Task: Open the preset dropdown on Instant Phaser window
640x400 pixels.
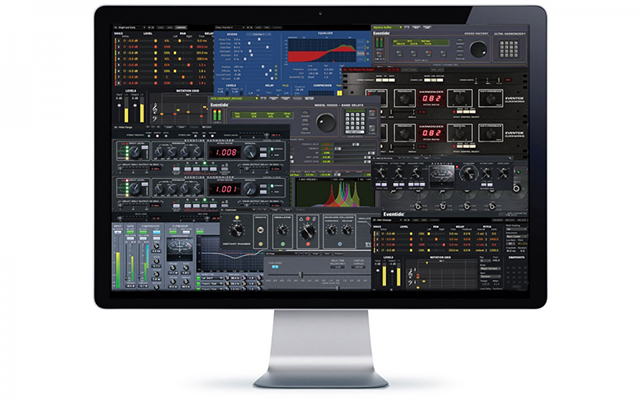Action: (x=236, y=210)
